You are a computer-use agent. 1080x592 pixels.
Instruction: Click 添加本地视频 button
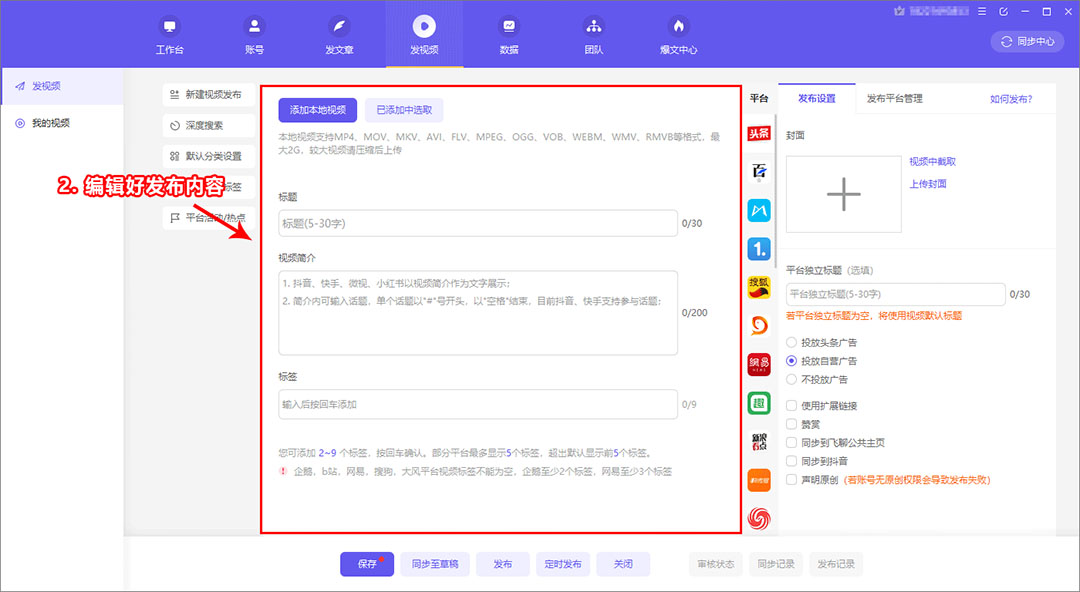pyautogui.click(x=317, y=110)
